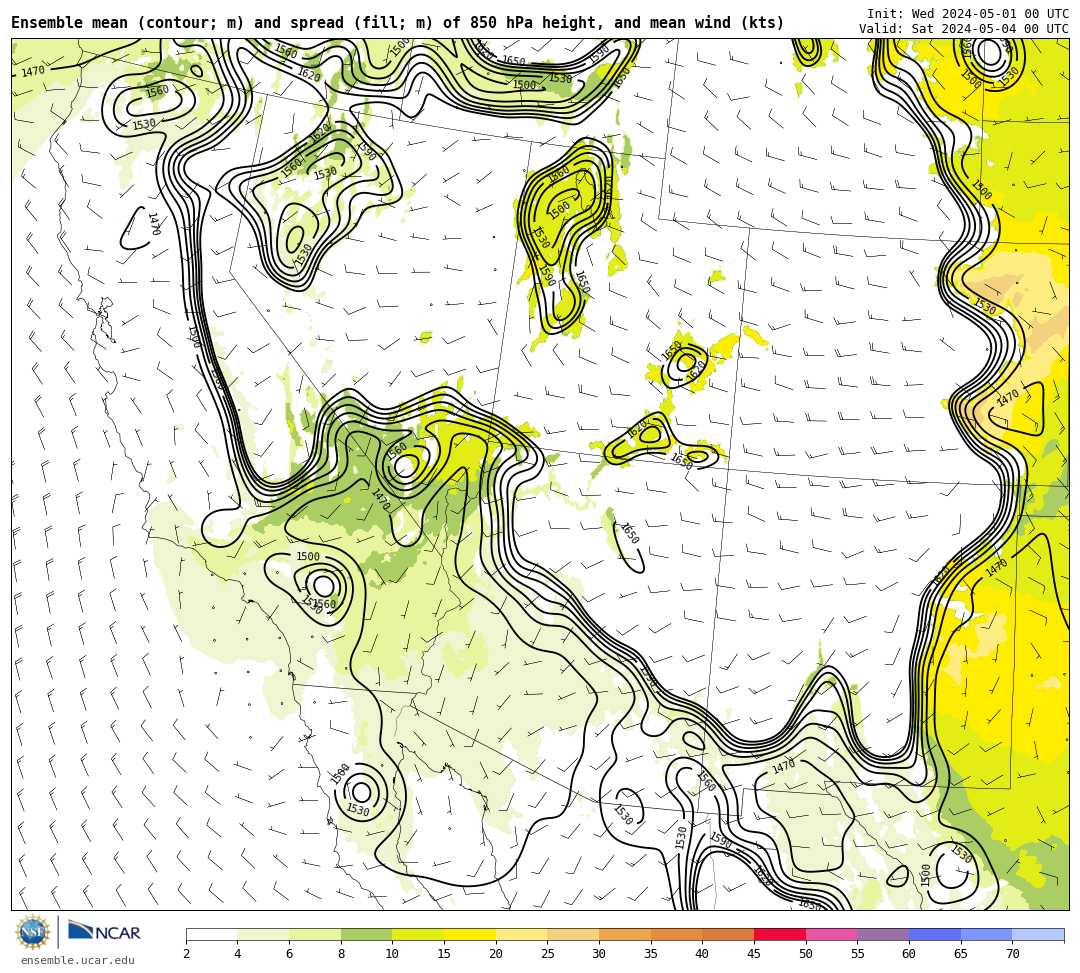Pick the pale yellow 20–25 m segment
This screenshot has height=973, width=1080.
click(x=521, y=934)
